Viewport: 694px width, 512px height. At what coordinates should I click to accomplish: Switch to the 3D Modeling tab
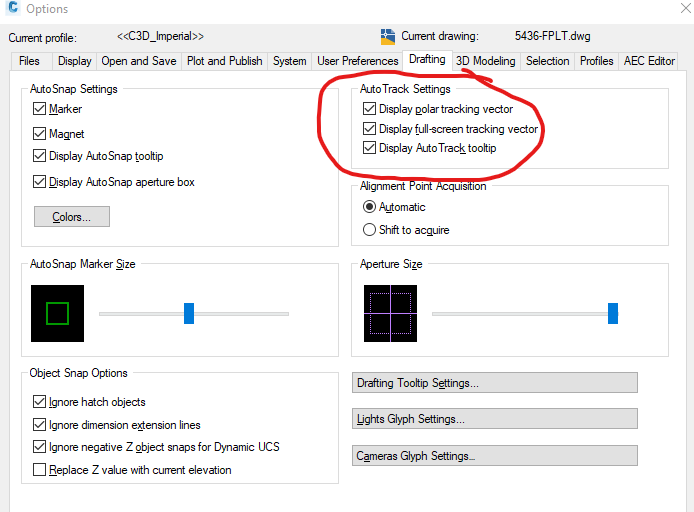tap(486, 61)
